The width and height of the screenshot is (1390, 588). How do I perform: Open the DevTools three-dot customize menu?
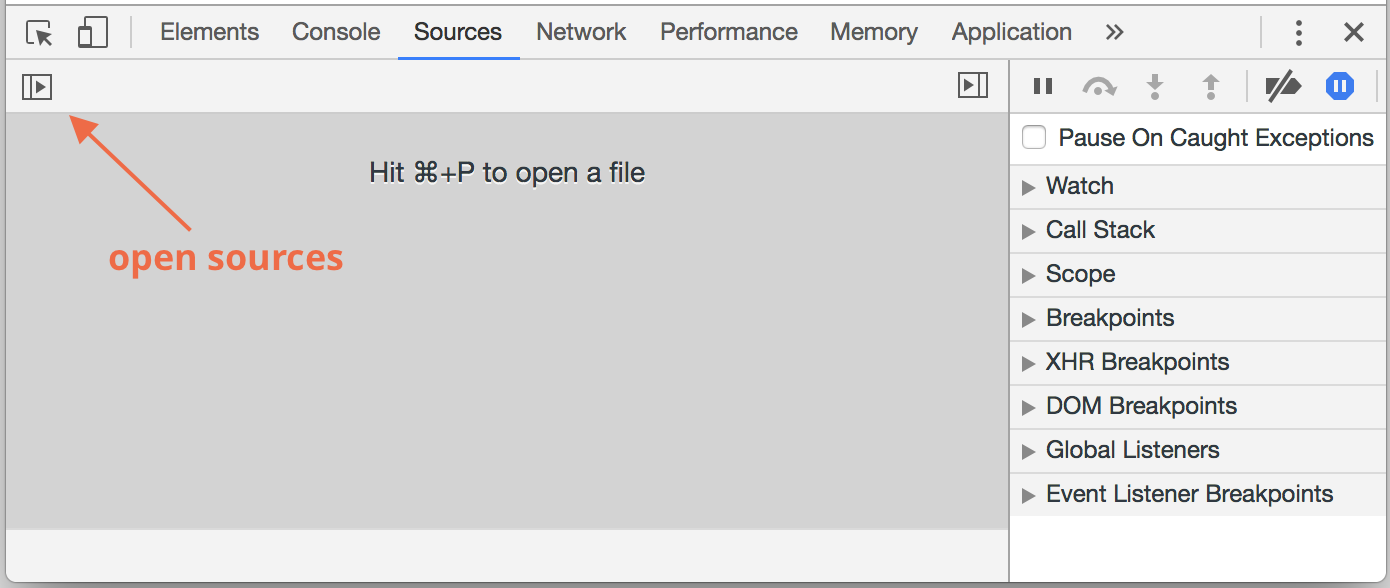(1298, 33)
